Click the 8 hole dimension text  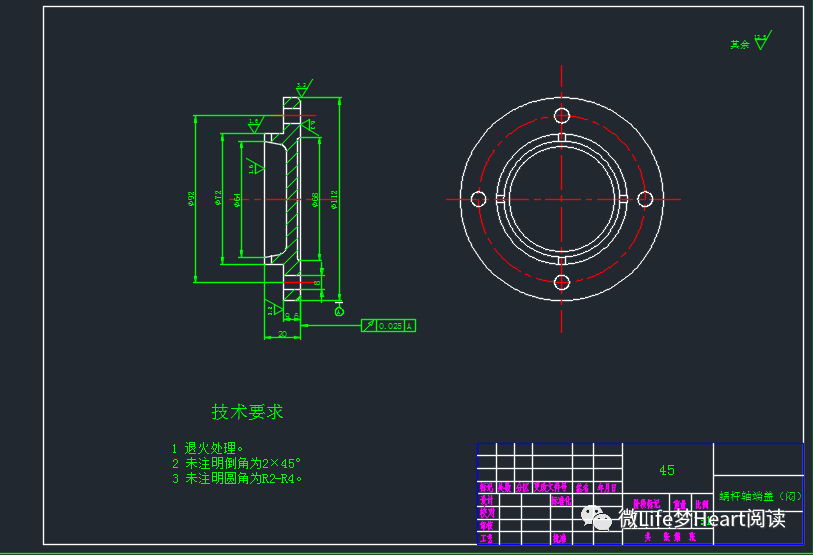pyautogui.click(x=317, y=283)
